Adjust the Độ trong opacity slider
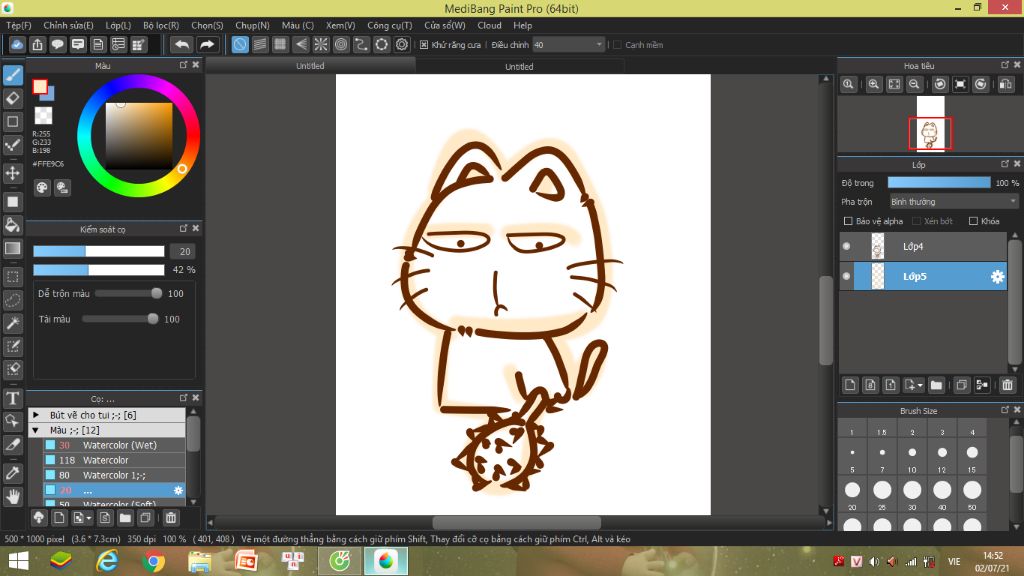Viewport: 1024px width, 576px height. 938,183
